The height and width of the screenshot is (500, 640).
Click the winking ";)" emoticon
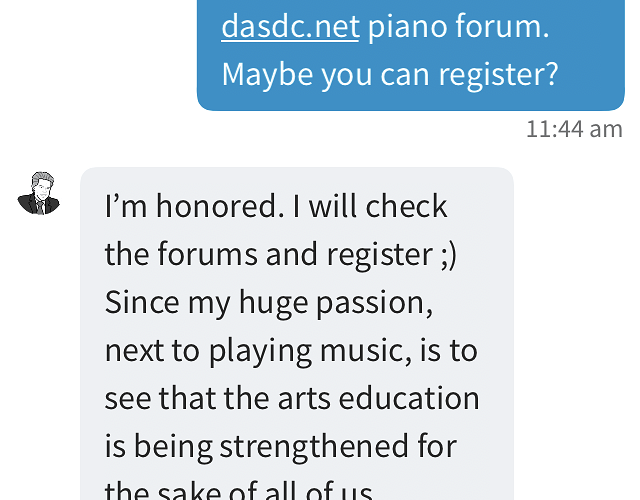tap(447, 255)
